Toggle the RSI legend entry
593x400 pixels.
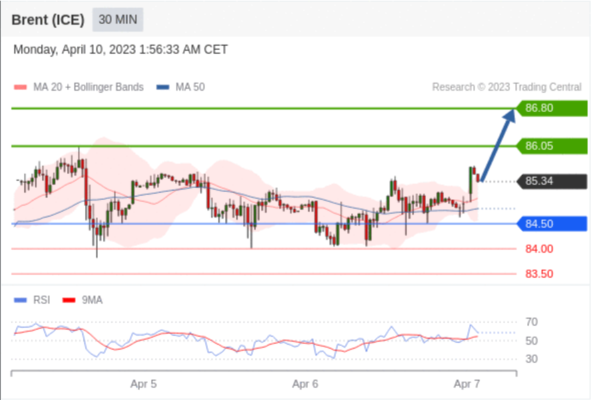click(x=32, y=300)
